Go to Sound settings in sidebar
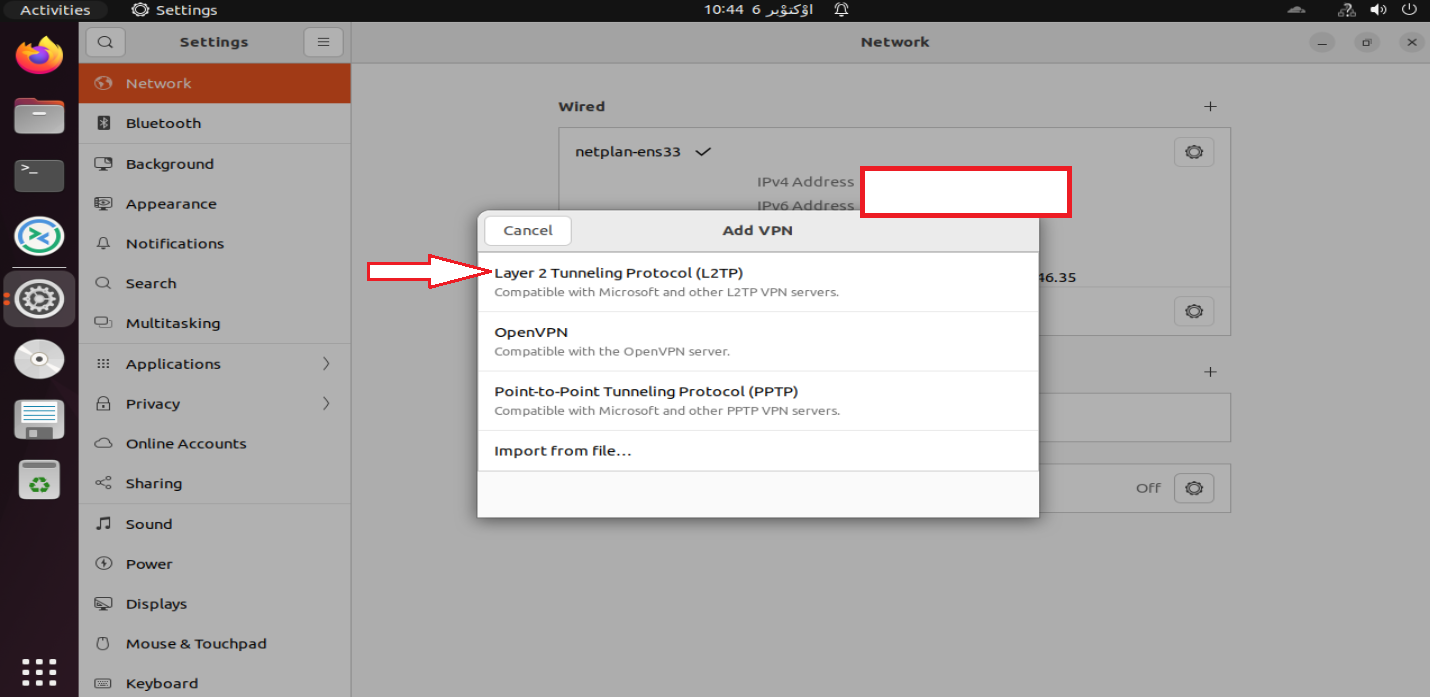The height and width of the screenshot is (697, 1430). click(x=149, y=524)
